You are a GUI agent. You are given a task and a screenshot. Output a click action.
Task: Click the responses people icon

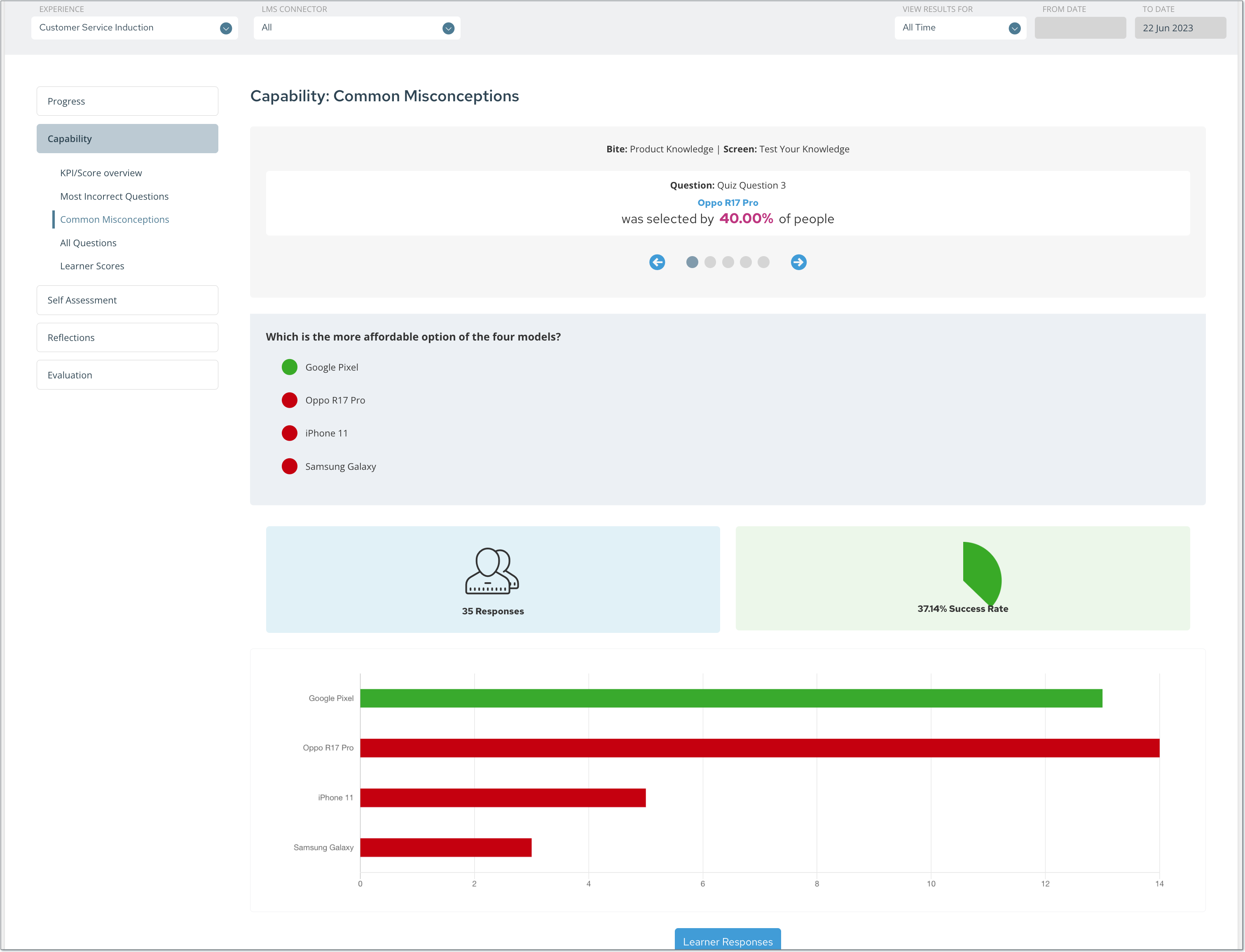tap(492, 571)
